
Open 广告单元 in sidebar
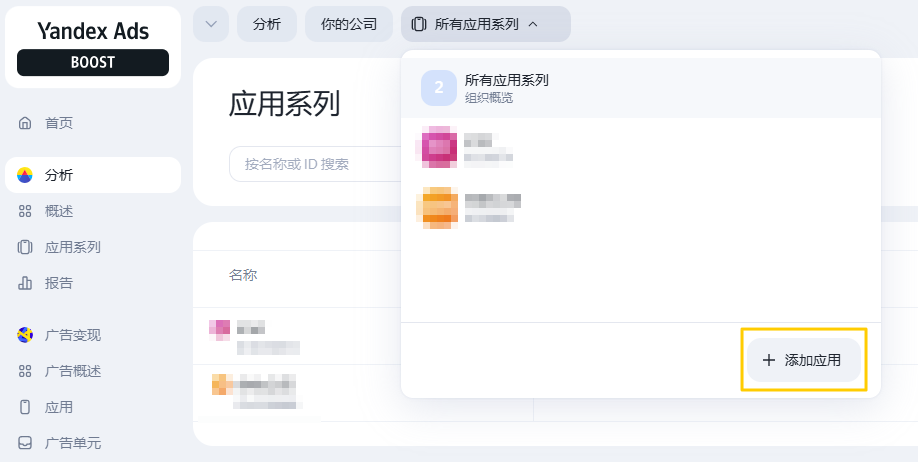pyautogui.click(x=93, y=443)
